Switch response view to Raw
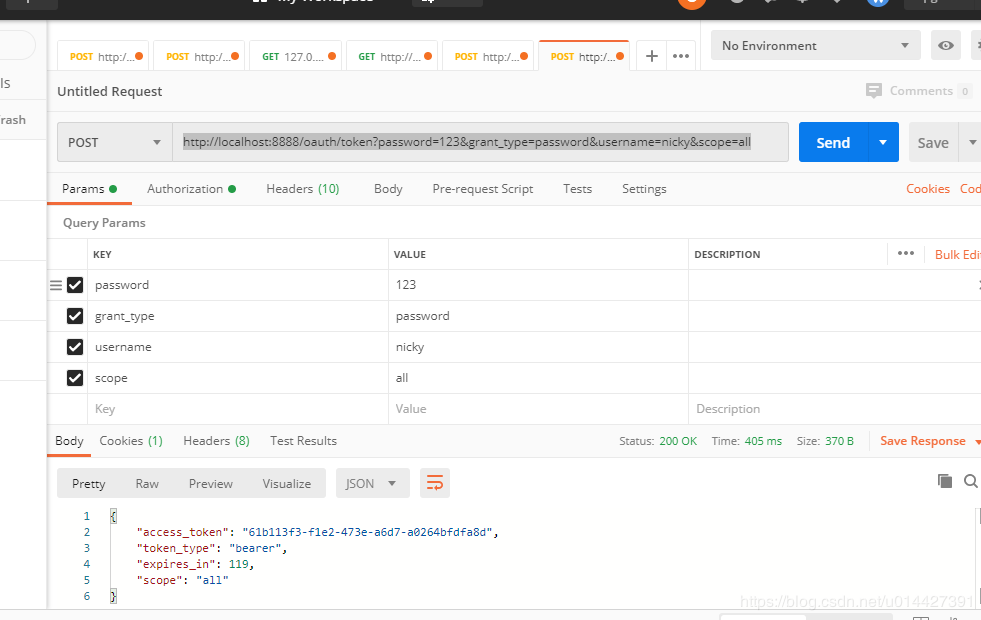Screen dimensions: 981x620 (147, 484)
